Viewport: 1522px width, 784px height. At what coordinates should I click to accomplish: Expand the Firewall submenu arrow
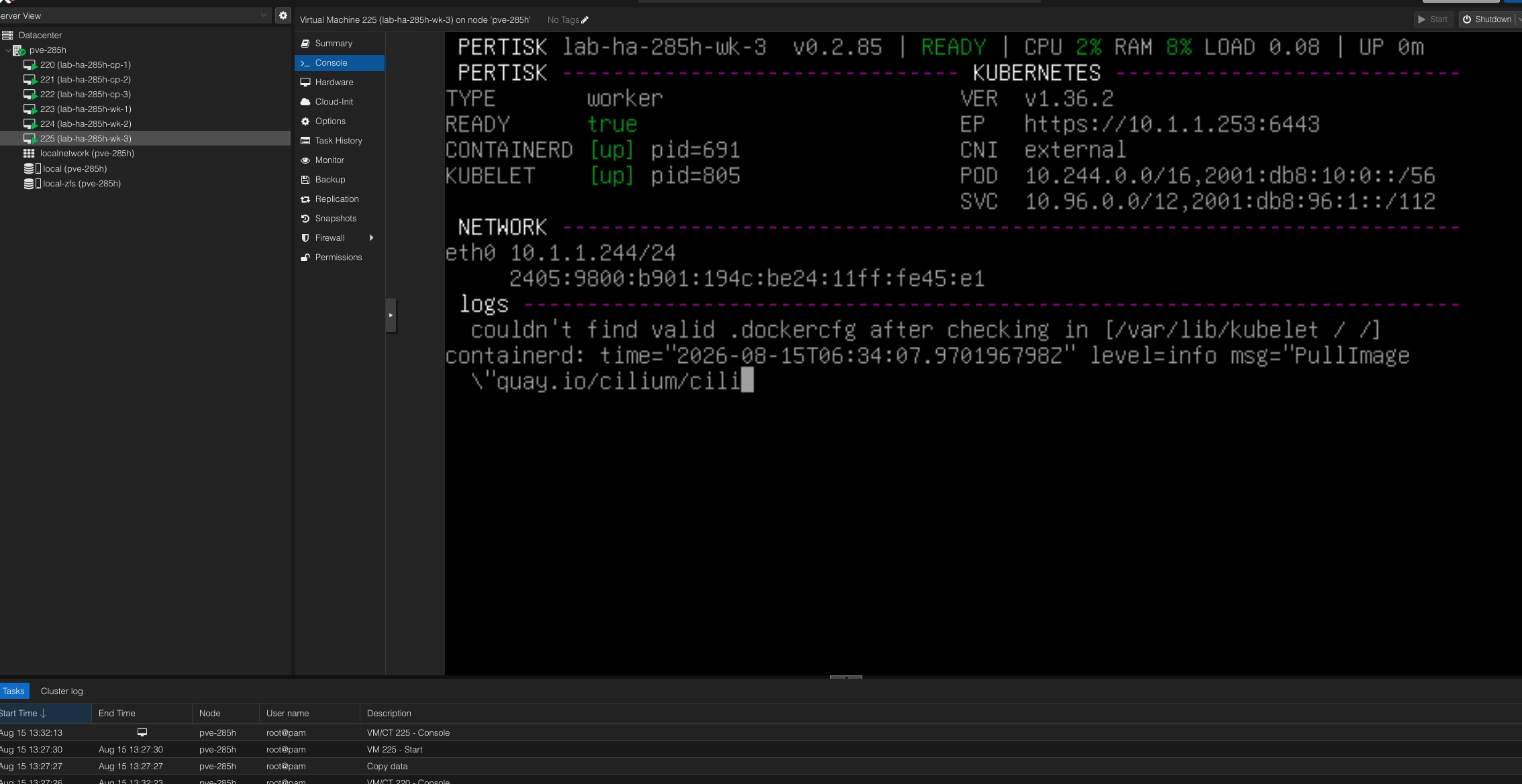(x=371, y=237)
